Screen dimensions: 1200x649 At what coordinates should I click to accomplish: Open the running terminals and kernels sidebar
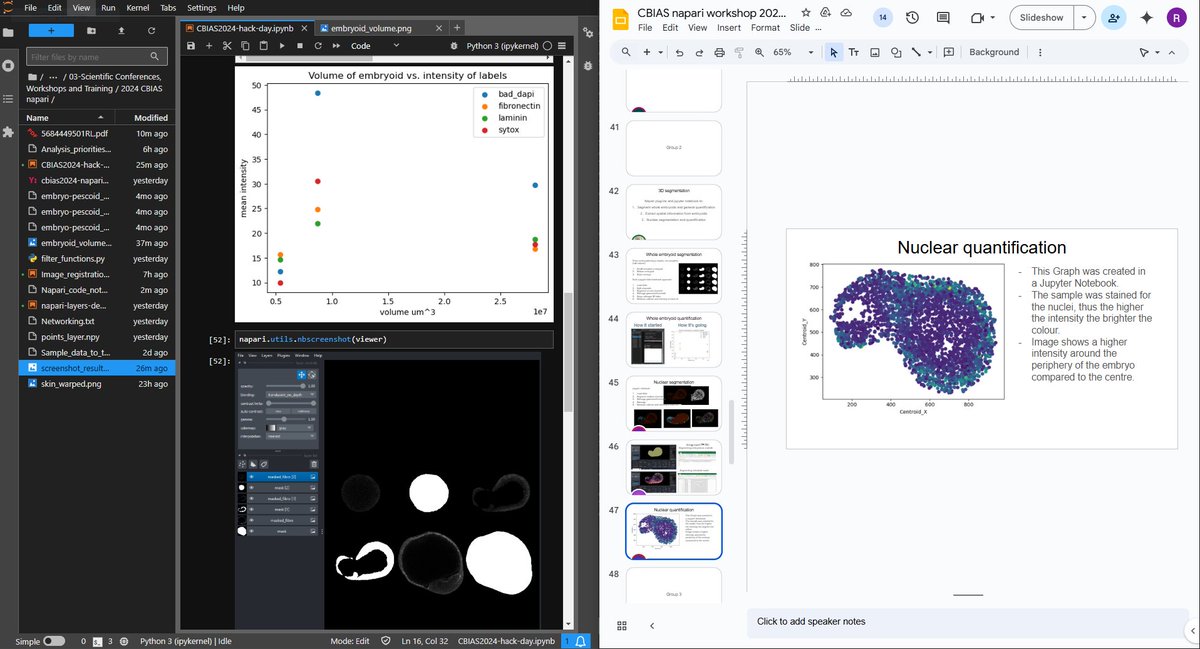point(8,65)
